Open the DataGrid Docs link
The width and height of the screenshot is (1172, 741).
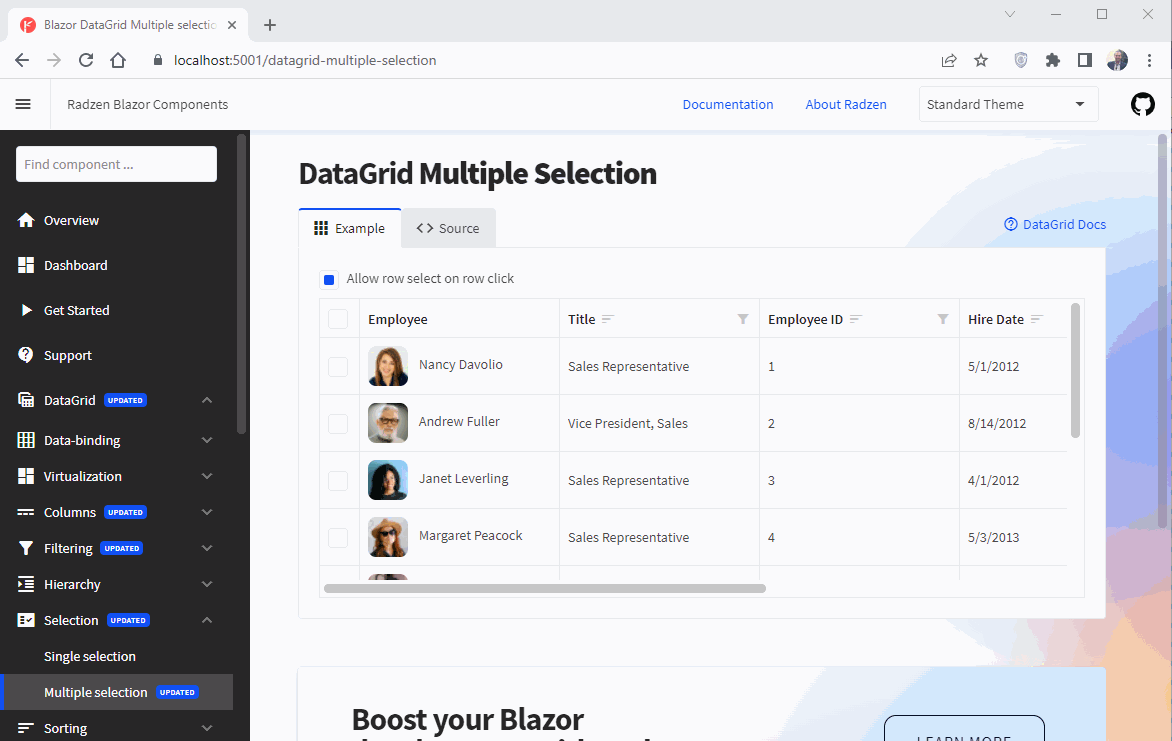1055,224
